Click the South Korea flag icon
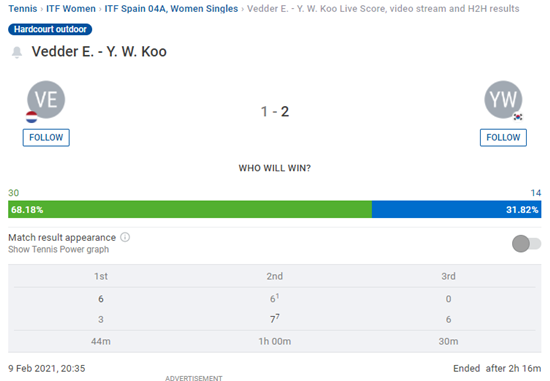This screenshot has height=381, width=550. pyautogui.click(x=518, y=117)
